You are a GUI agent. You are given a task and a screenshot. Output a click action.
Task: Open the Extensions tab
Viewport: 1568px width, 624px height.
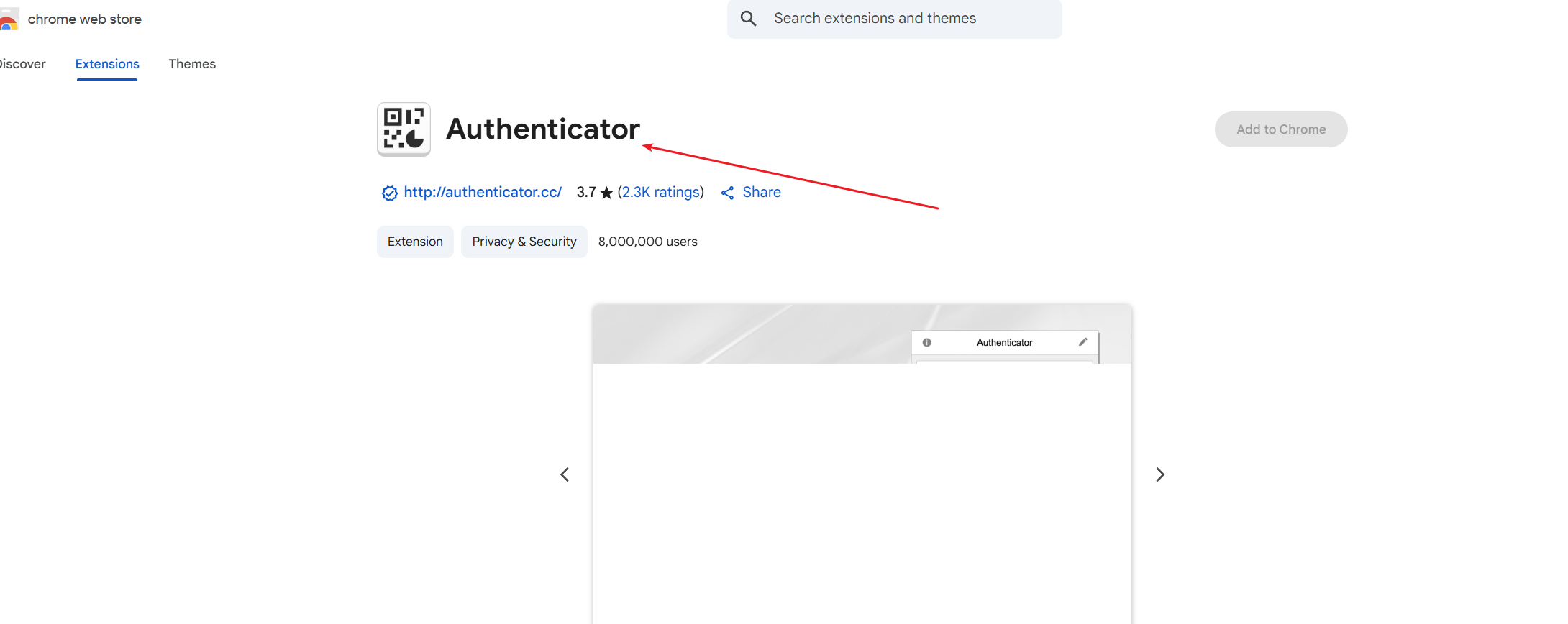tap(107, 64)
